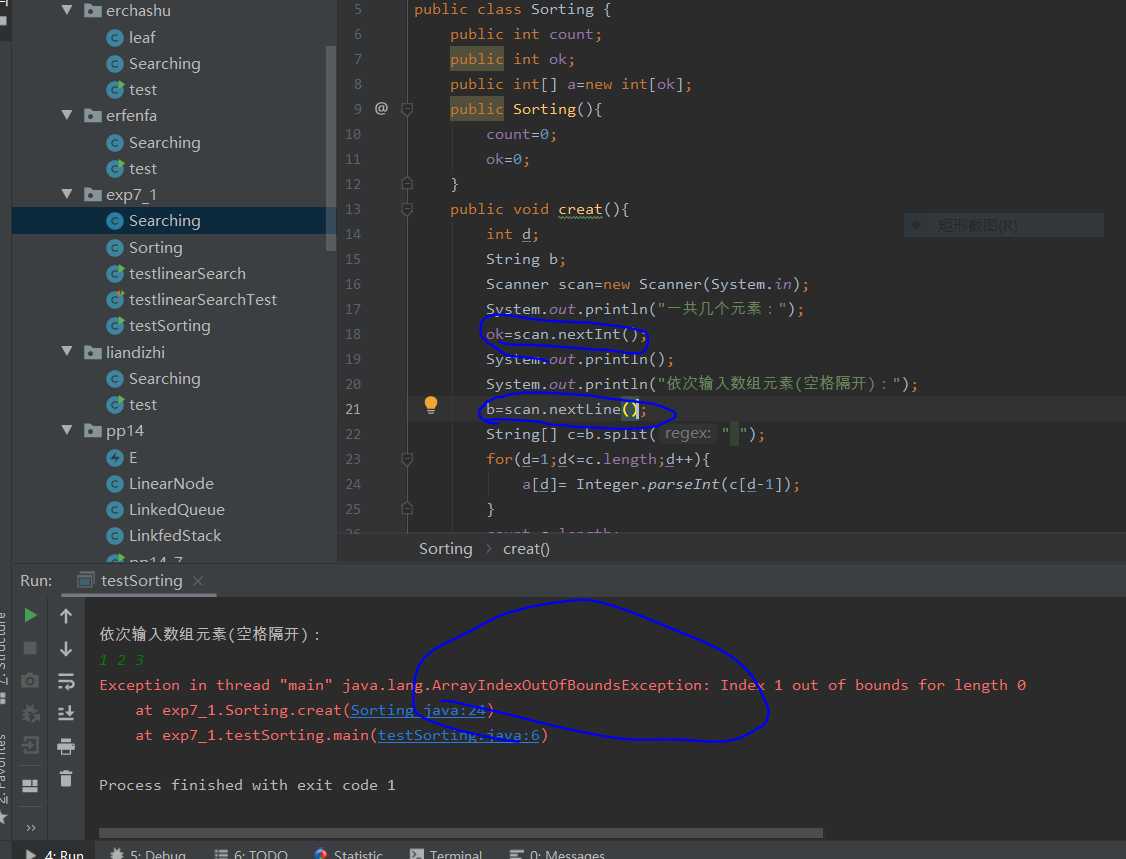
Task: Exit icon in Run panel sidebar
Action: [30, 746]
